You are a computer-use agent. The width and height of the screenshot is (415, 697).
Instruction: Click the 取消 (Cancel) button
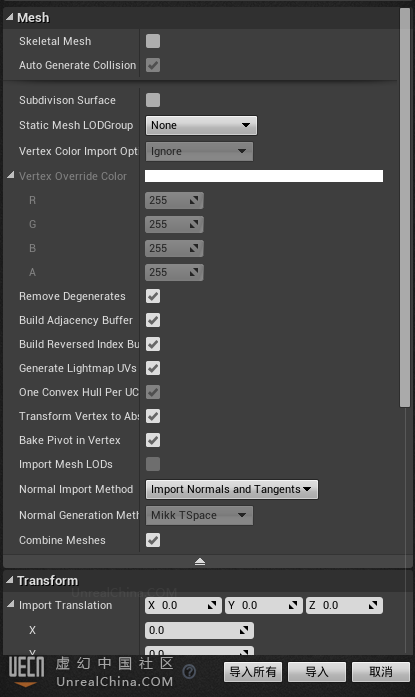381,672
